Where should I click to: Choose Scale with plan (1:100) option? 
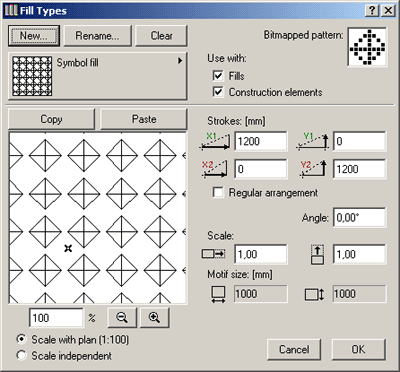tap(21, 339)
